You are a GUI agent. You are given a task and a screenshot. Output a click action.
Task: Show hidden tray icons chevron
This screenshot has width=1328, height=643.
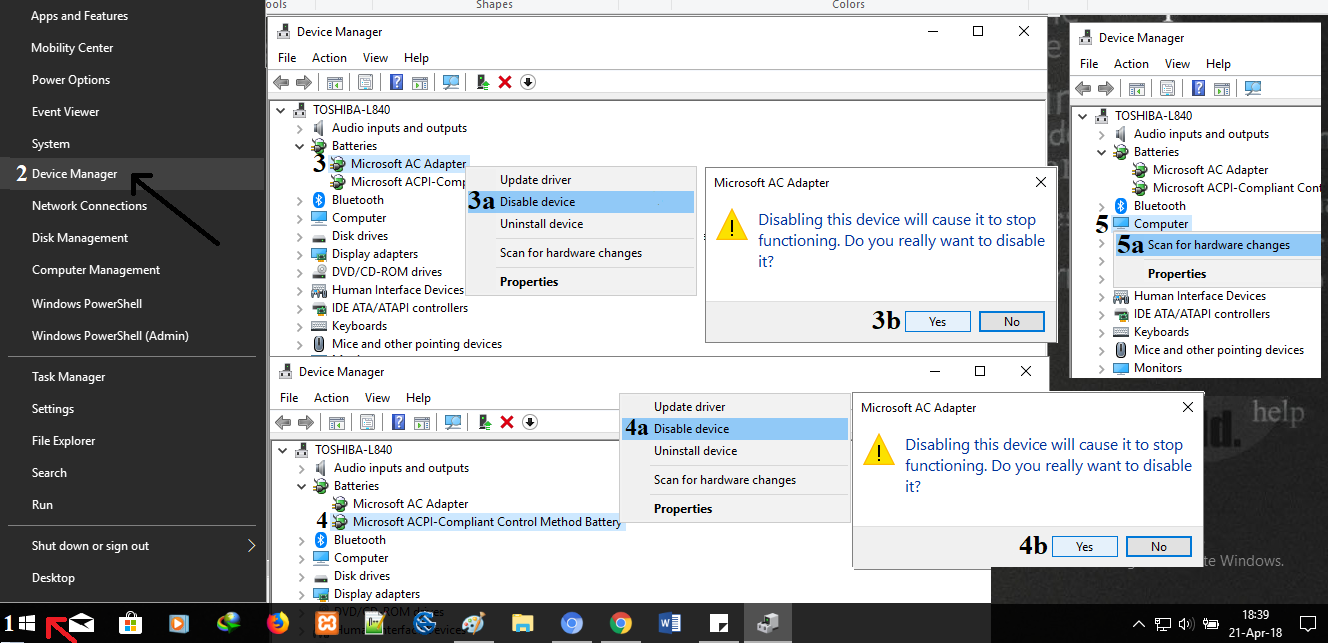tap(1139, 624)
